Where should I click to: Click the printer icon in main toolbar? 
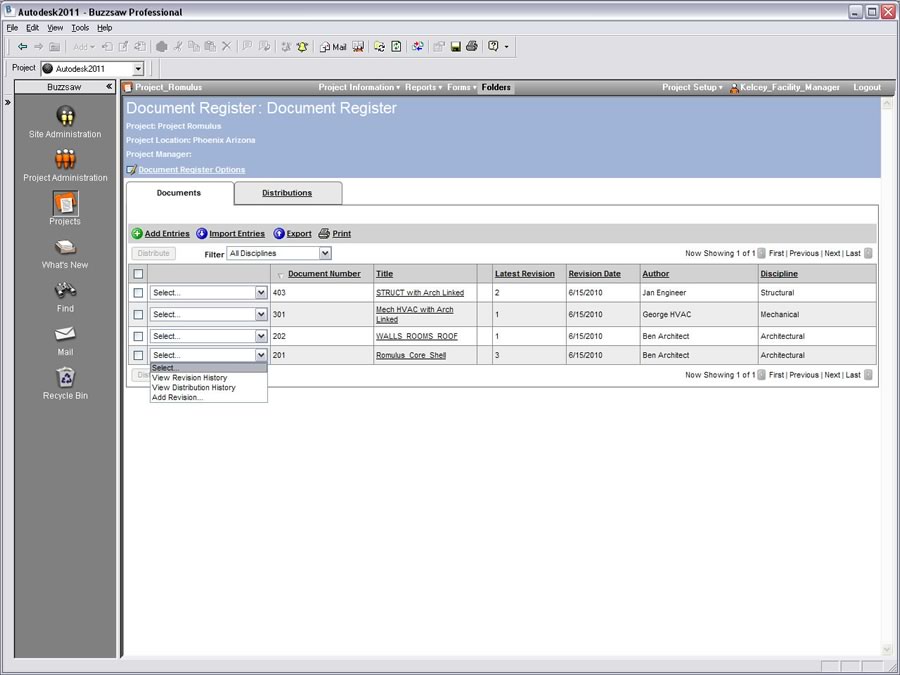472,46
